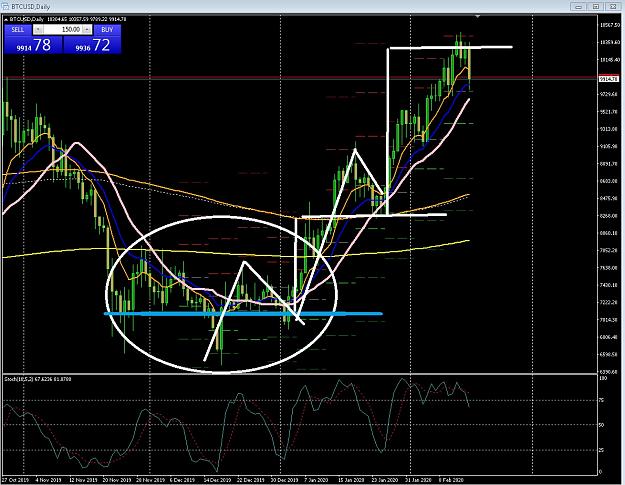The width and height of the screenshot is (625, 485).
Task: Click the 14 Dec 2019 date label
Action: pyautogui.click(x=217, y=480)
